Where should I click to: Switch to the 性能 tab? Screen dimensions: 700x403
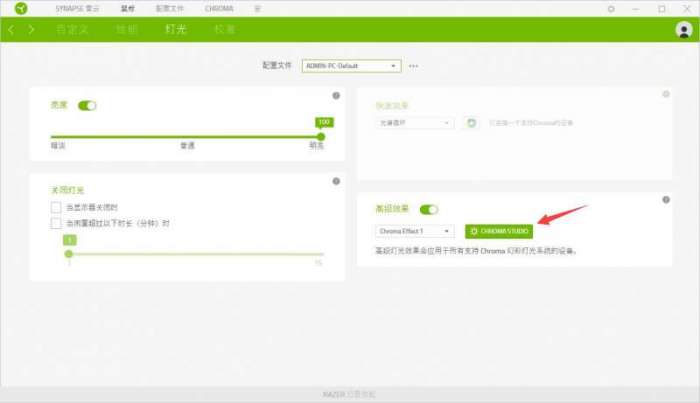[126, 29]
